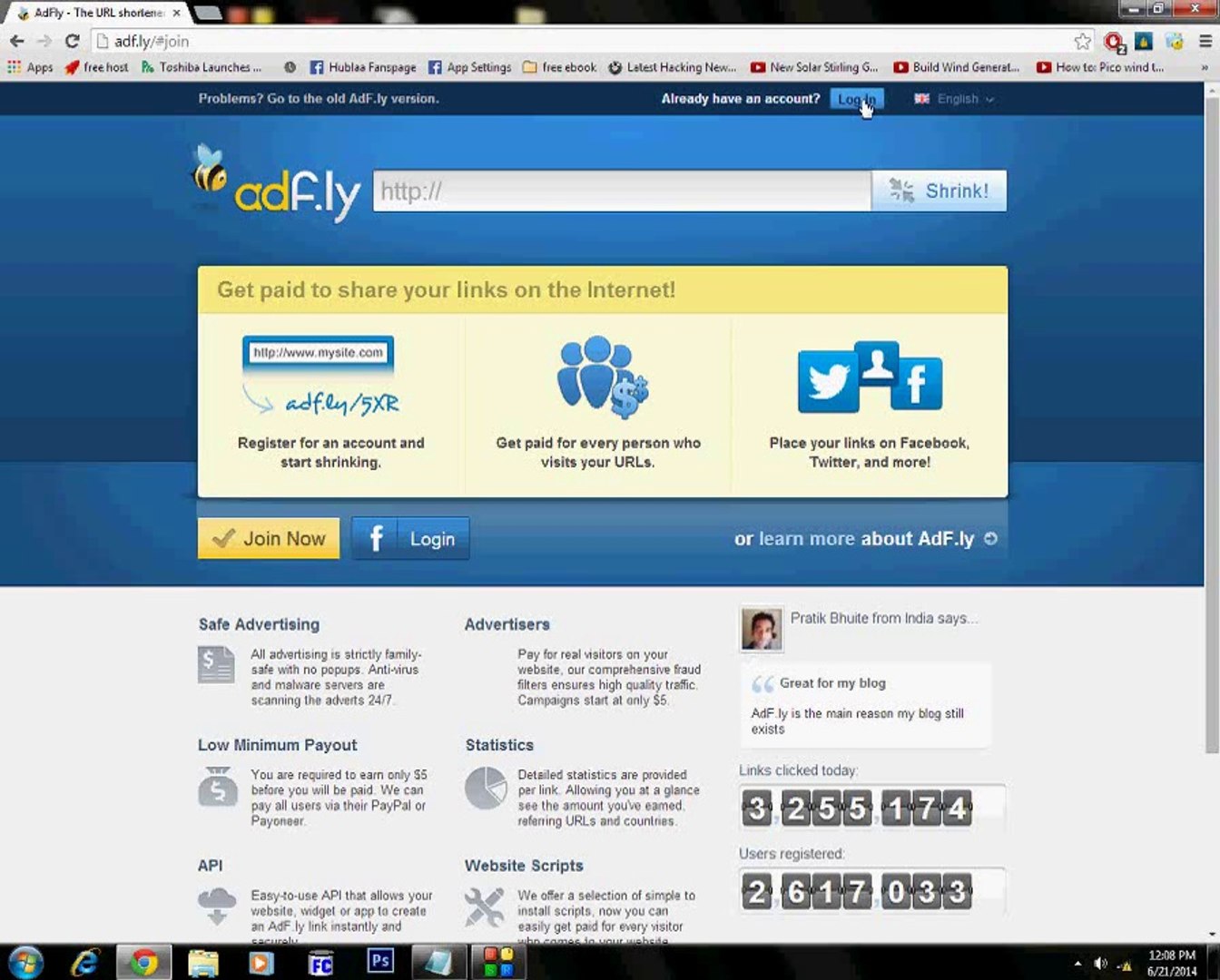This screenshot has height=980, width=1220.
Task: Click the Twitter bird icon
Action: point(828,382)
